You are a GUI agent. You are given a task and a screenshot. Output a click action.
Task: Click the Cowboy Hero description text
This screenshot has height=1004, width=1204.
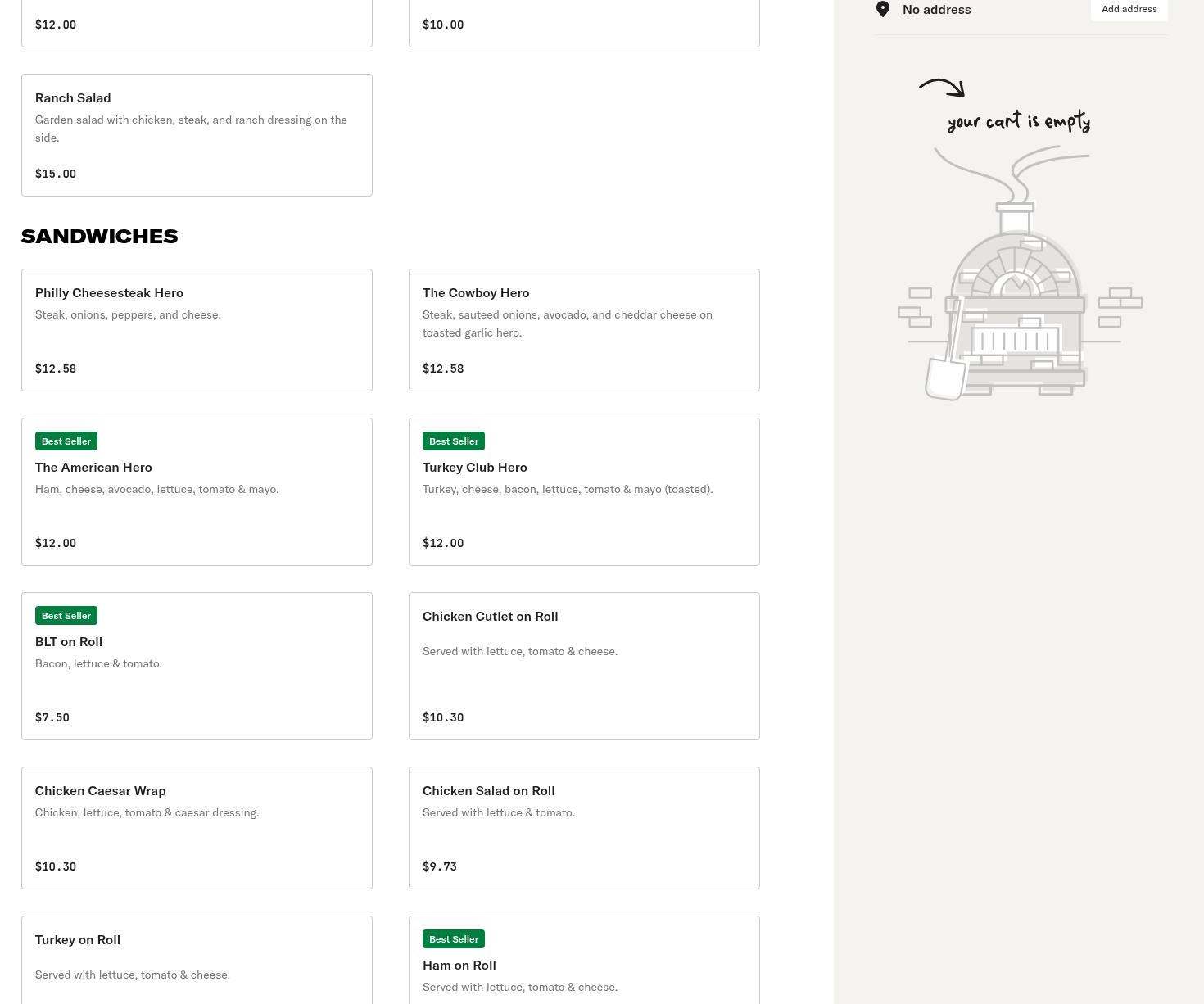point(568,323)
